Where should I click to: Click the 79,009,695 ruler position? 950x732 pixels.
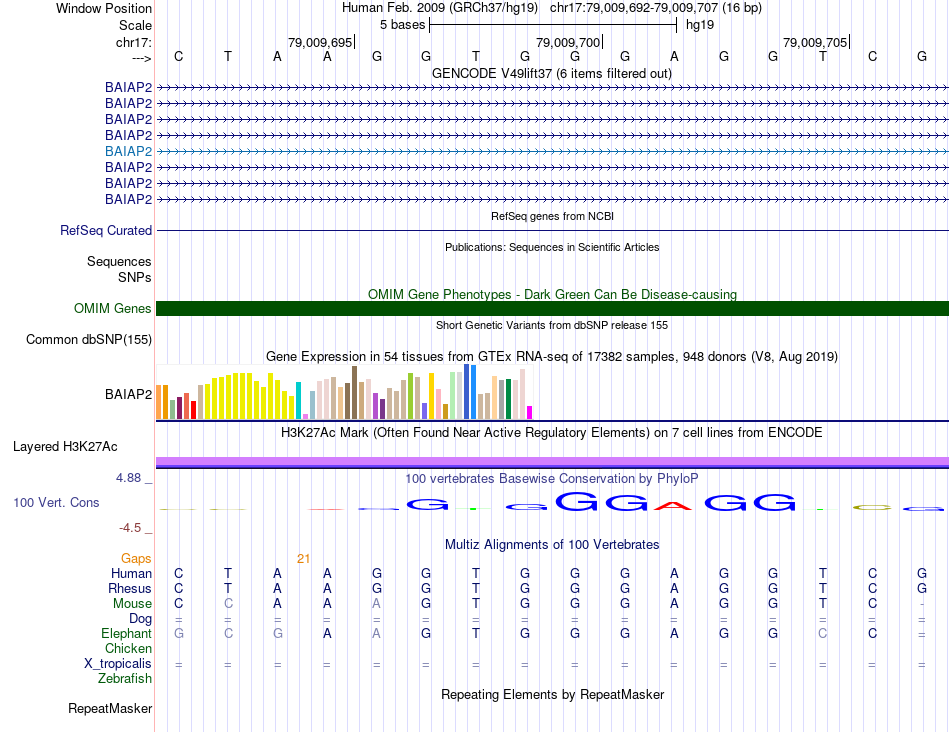click(320, 42)
